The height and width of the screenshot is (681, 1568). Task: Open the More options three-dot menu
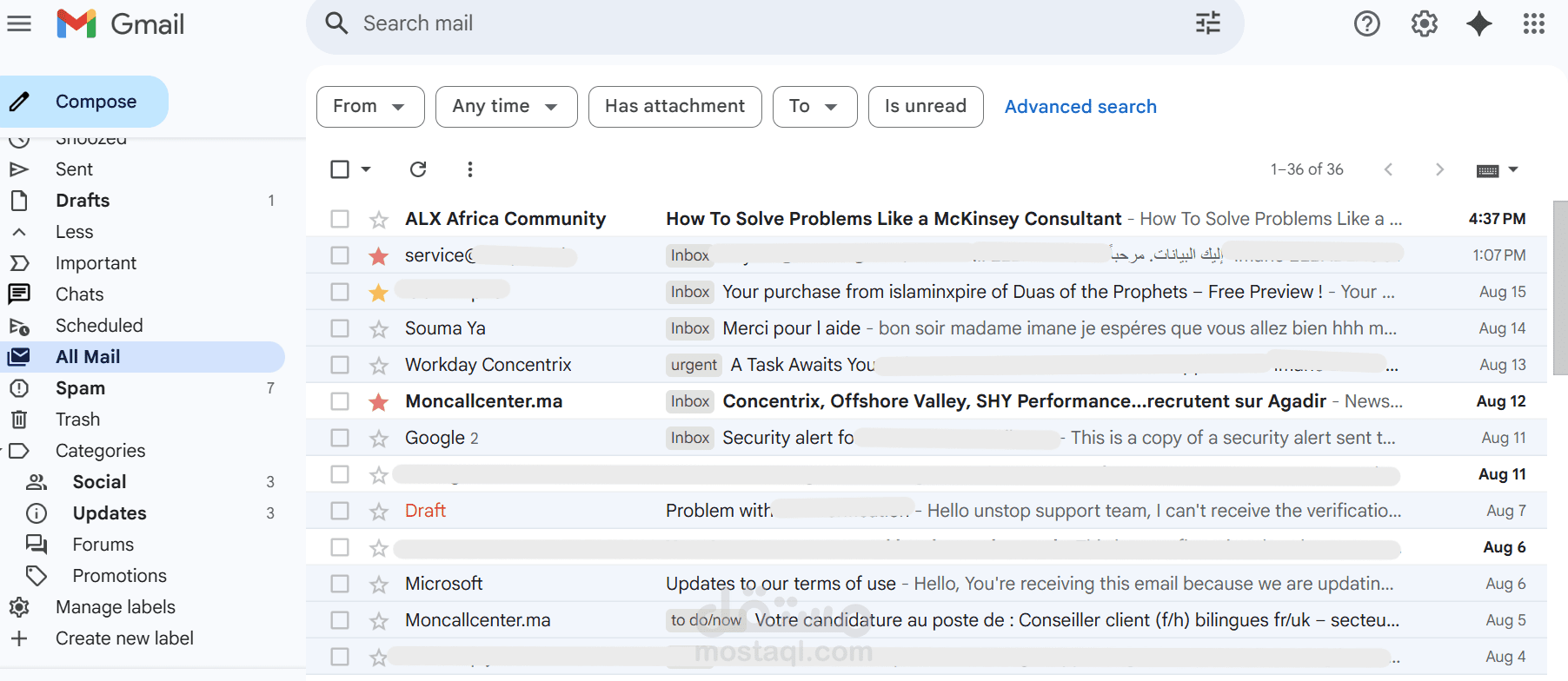pyautogui.click(x=470, y=169)
